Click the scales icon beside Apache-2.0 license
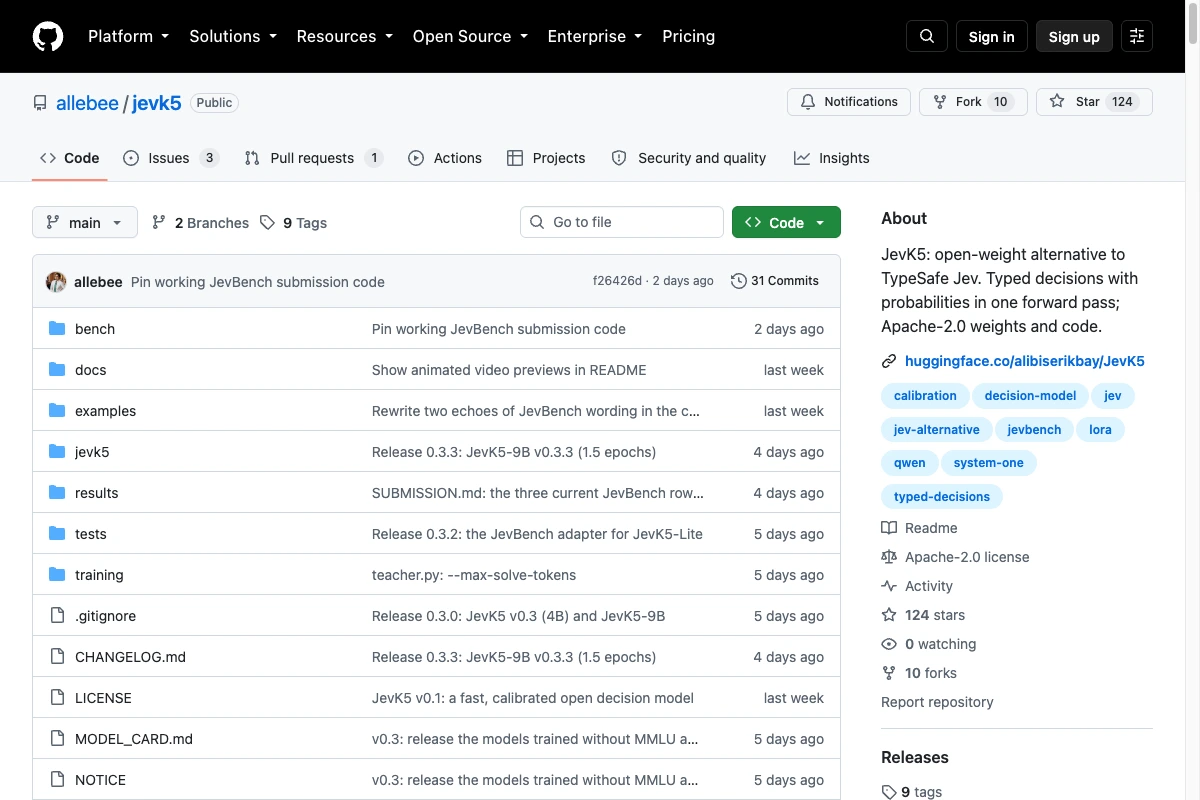This screenshot has height=800, width=1200. (x=889, y=557)
